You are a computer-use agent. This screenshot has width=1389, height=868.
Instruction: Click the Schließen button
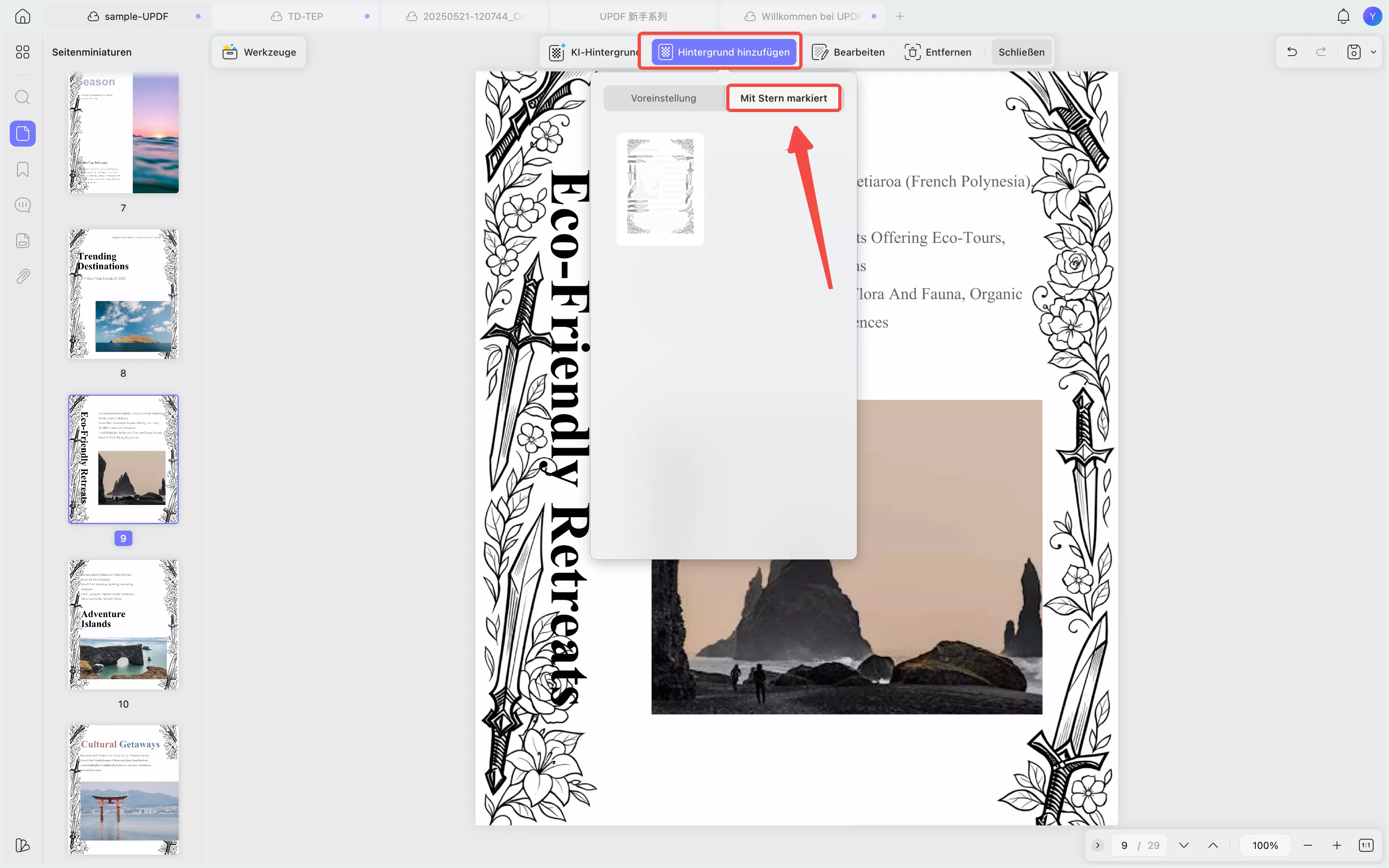(x=1021, y=52)
